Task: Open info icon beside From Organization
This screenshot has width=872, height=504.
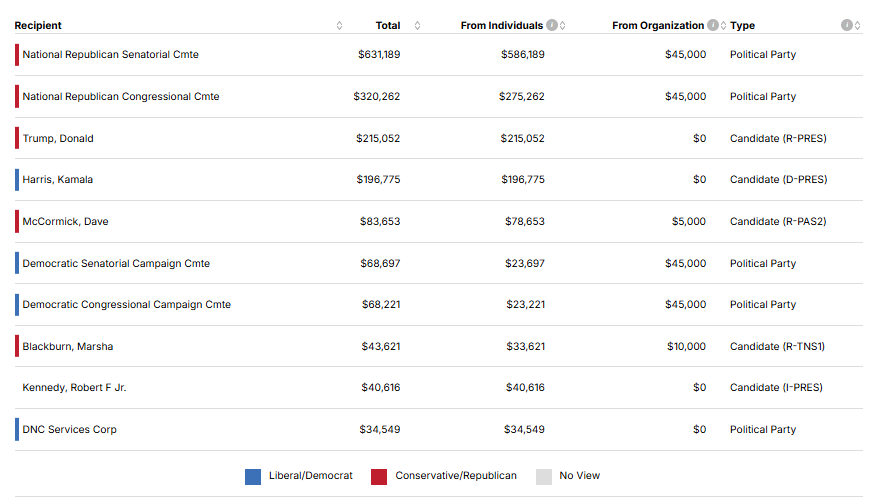Action: tap(713, 25)
